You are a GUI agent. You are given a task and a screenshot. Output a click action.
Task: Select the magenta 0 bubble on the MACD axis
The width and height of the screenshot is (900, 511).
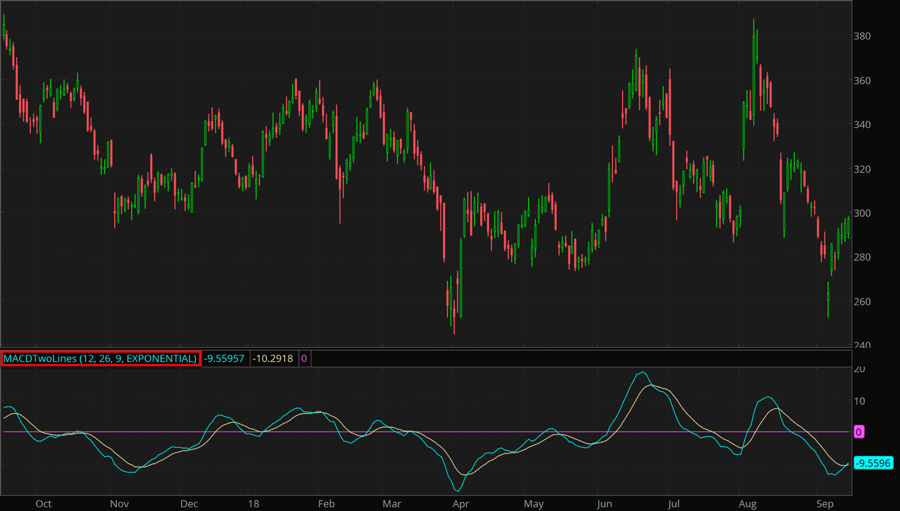pos(860,432)
